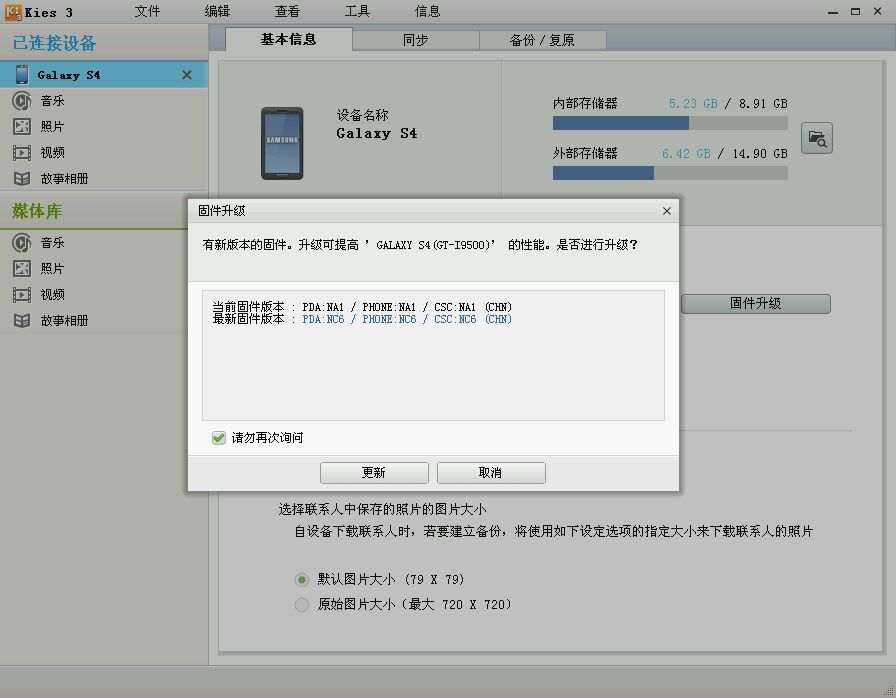Click 当前固件版本 PDA:NA1 line

click(362, 307)
